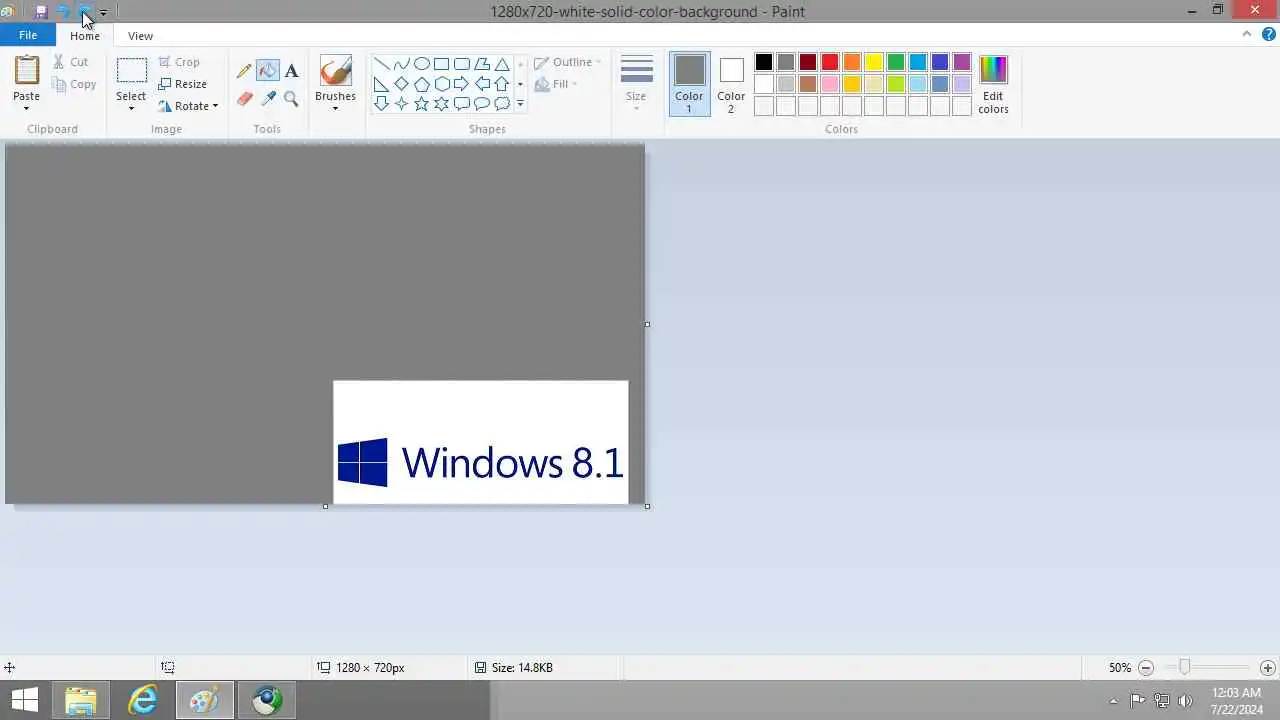
Task: Expand the Paste dropdown arrow
Action: [x=26, y=107]
